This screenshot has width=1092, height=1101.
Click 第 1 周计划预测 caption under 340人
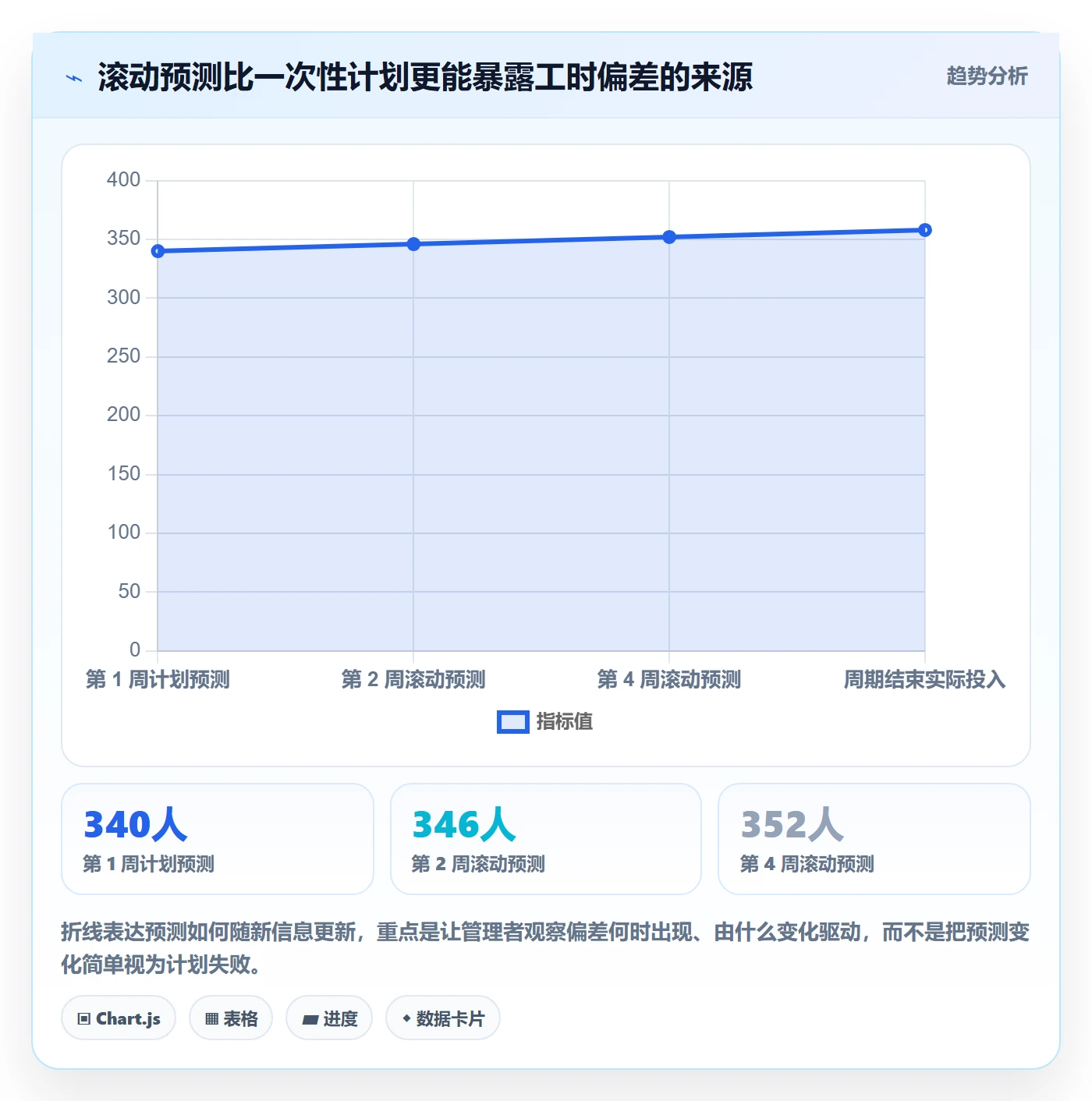coord(149,864)
